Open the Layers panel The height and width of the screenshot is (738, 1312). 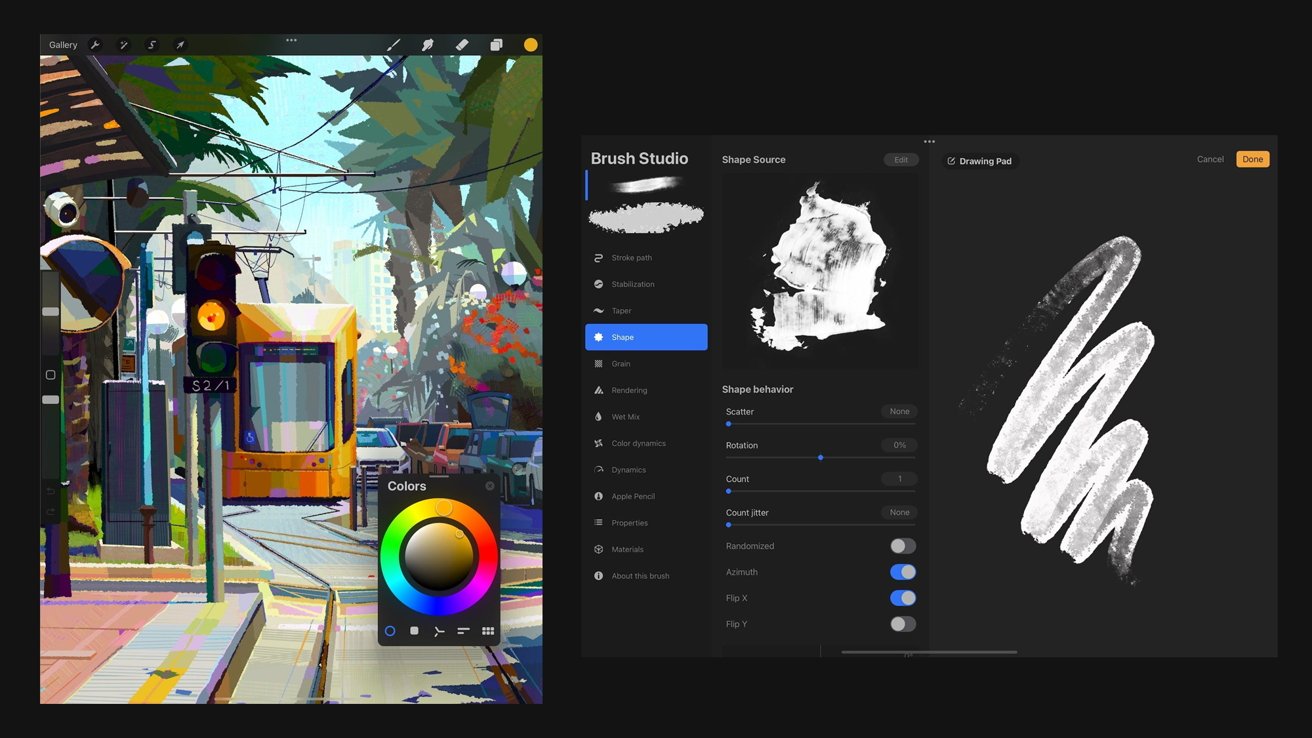[x=496, y=45]
